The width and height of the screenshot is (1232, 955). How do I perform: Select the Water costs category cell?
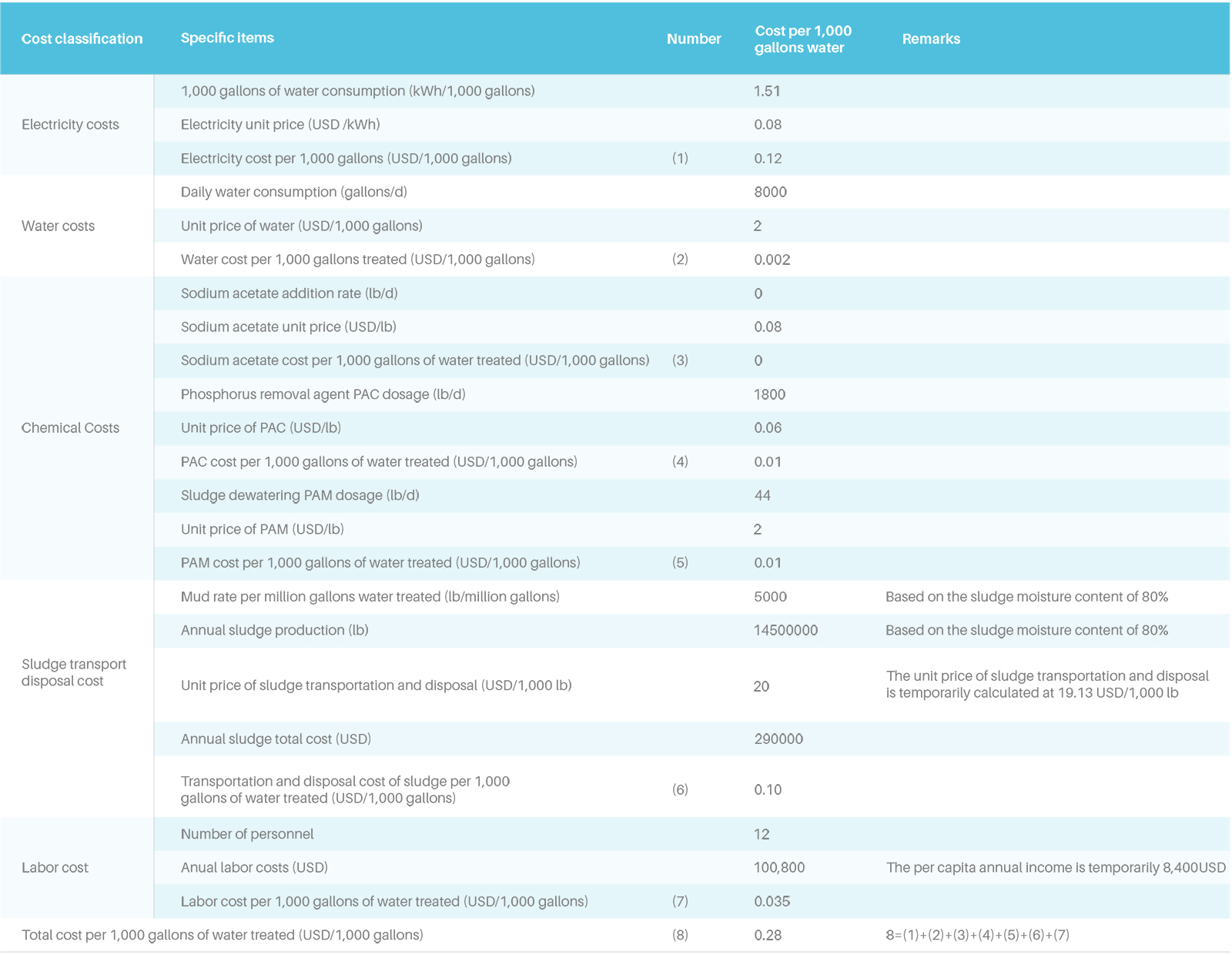coord(58,226)
